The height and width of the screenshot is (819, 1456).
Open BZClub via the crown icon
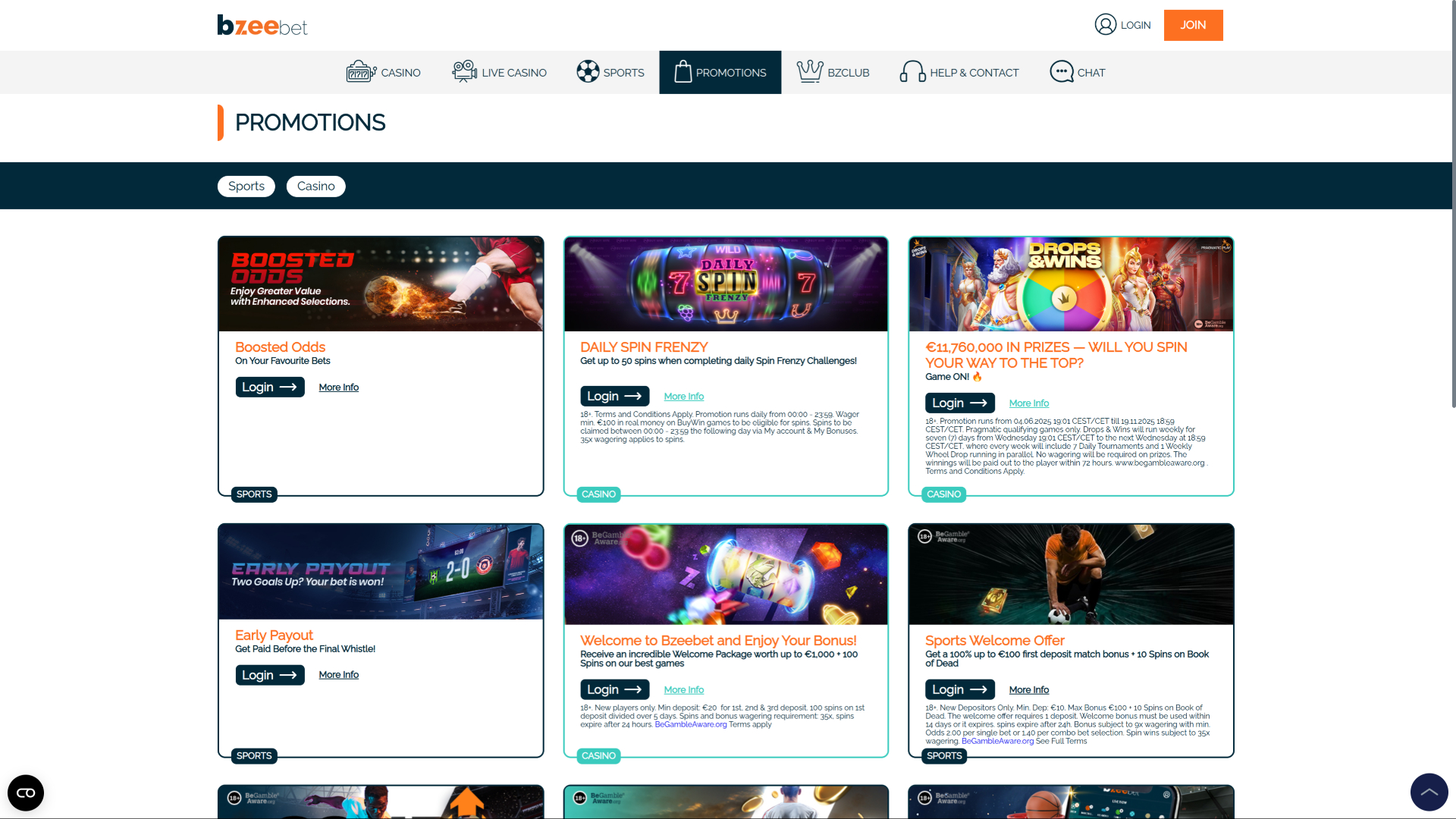click(810, 71)
